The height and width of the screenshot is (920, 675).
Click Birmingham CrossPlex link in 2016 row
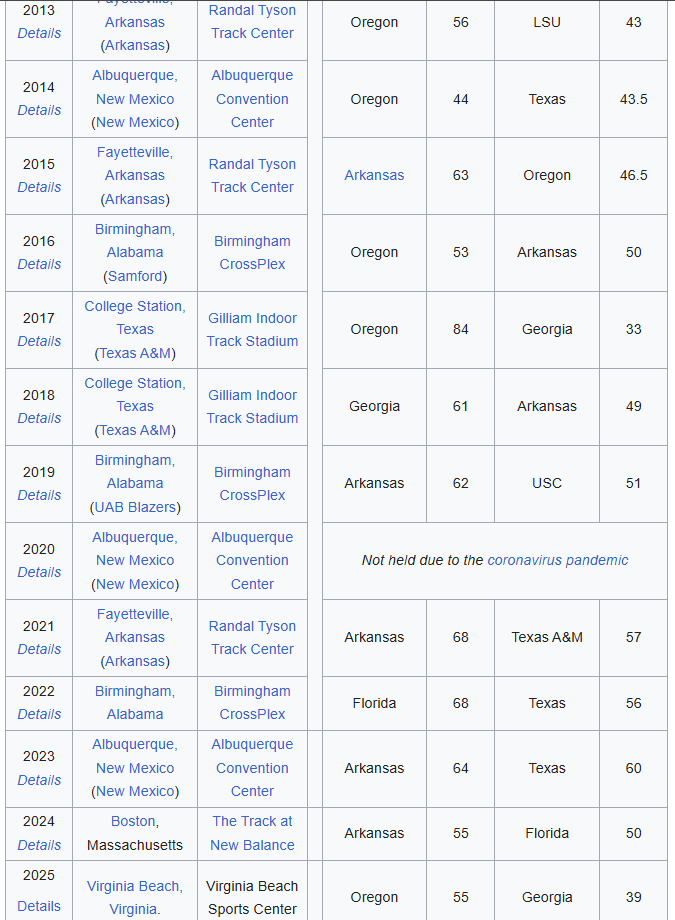tap(252, 252)
